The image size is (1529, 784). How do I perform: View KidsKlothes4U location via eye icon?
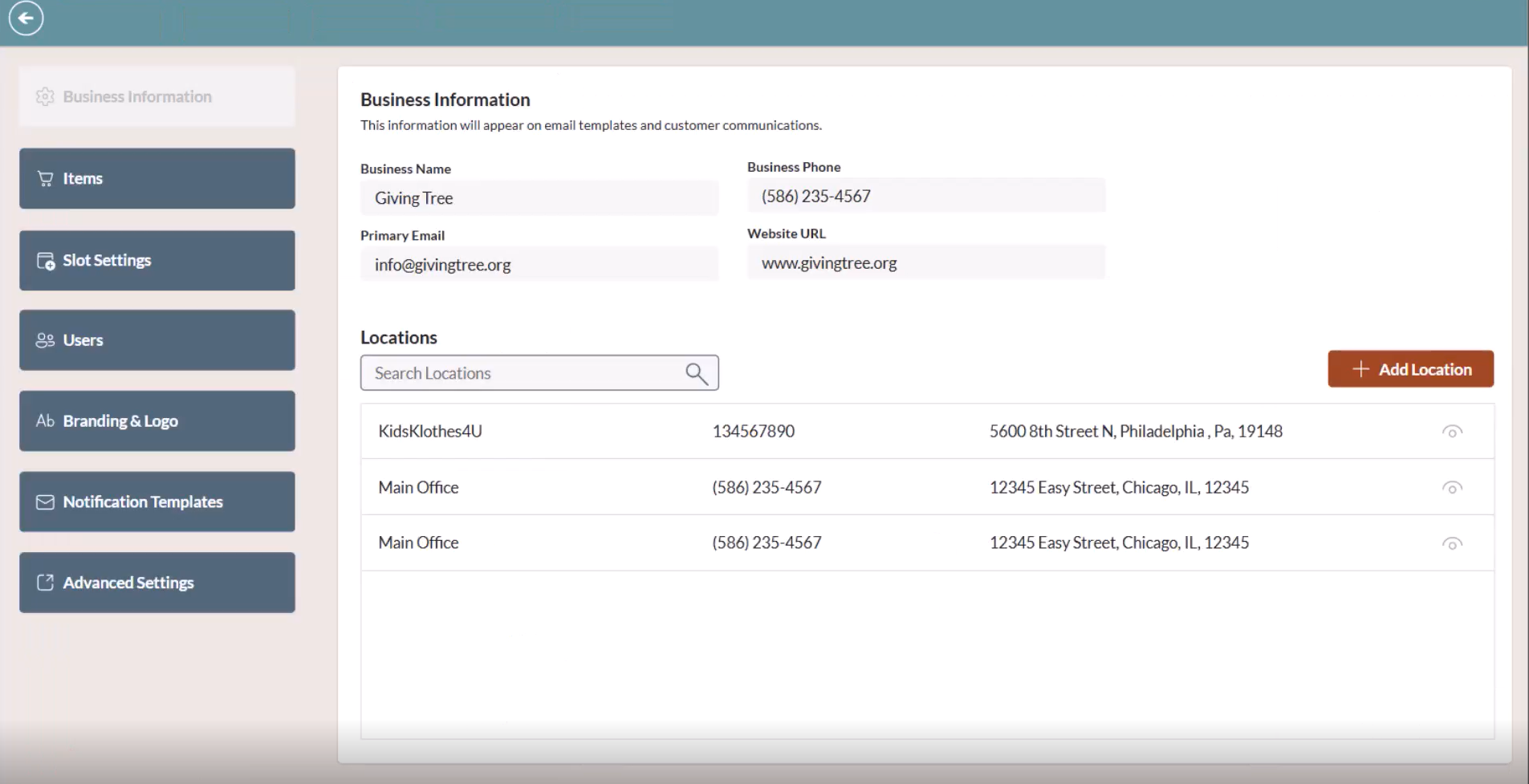point(1452,432)
